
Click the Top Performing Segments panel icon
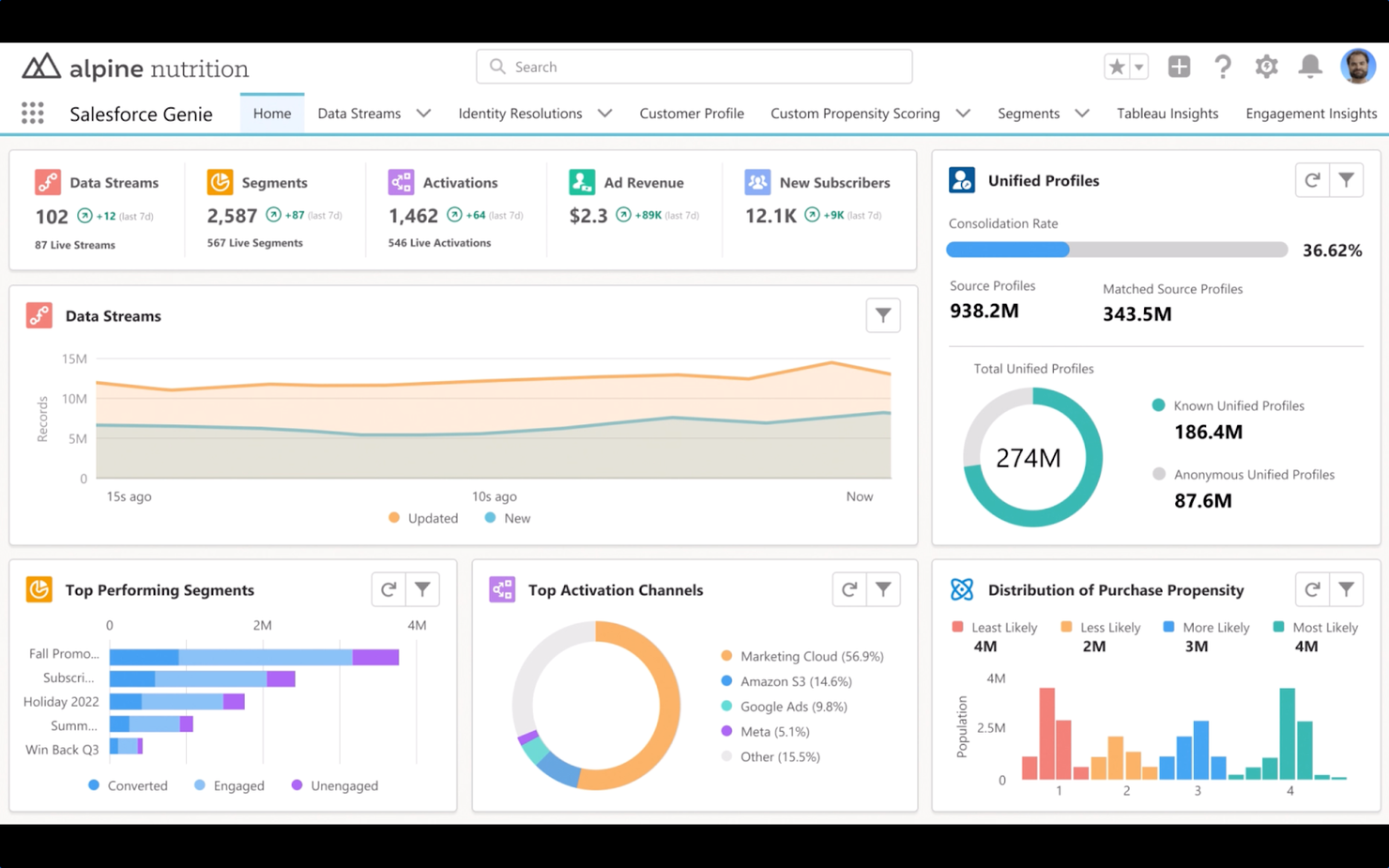[39, 589]
